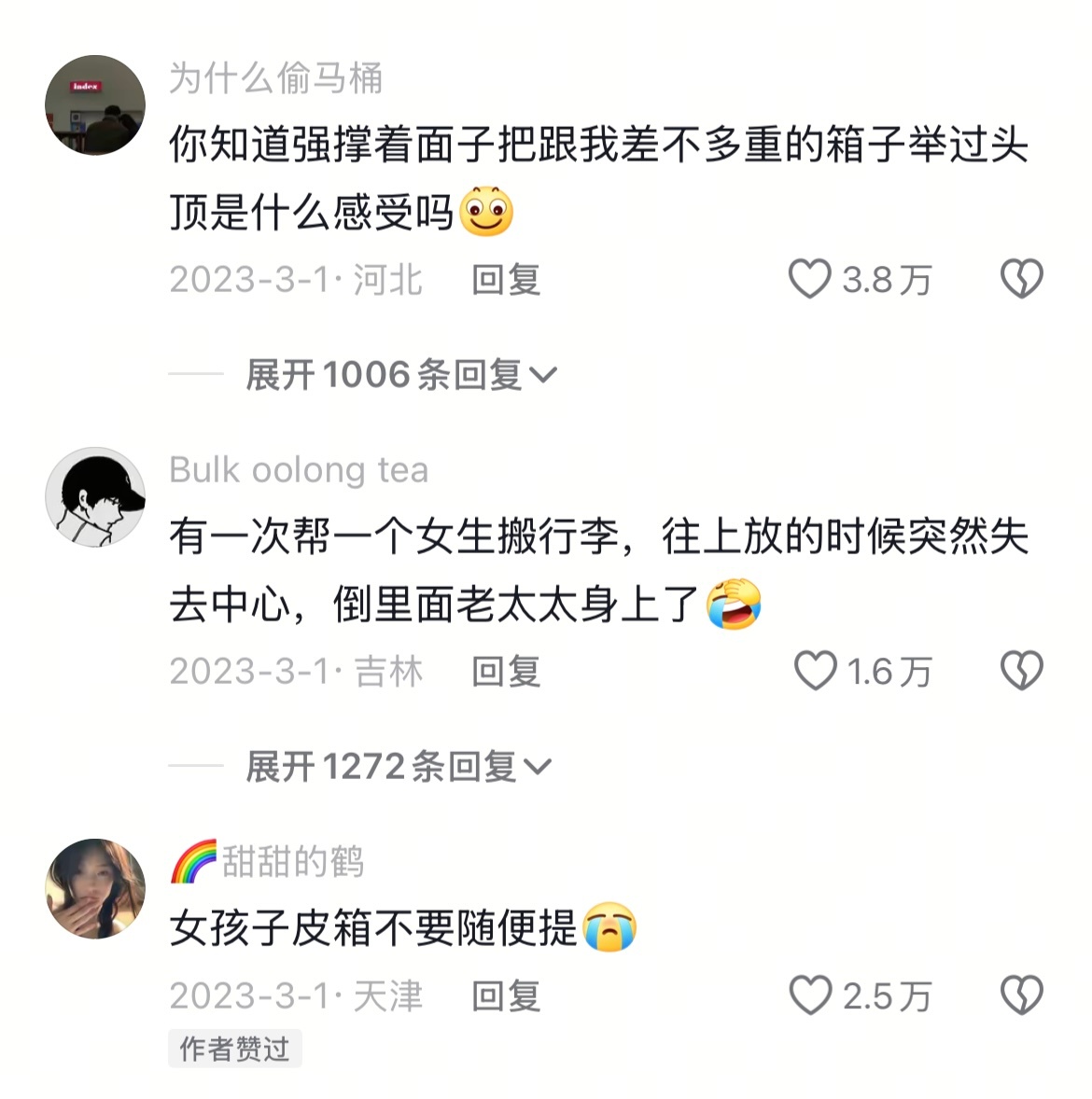This screenshot has height=1099, width=1092.
Task: Like the Bulk oolong tea comment
Action: pos(815,671)
